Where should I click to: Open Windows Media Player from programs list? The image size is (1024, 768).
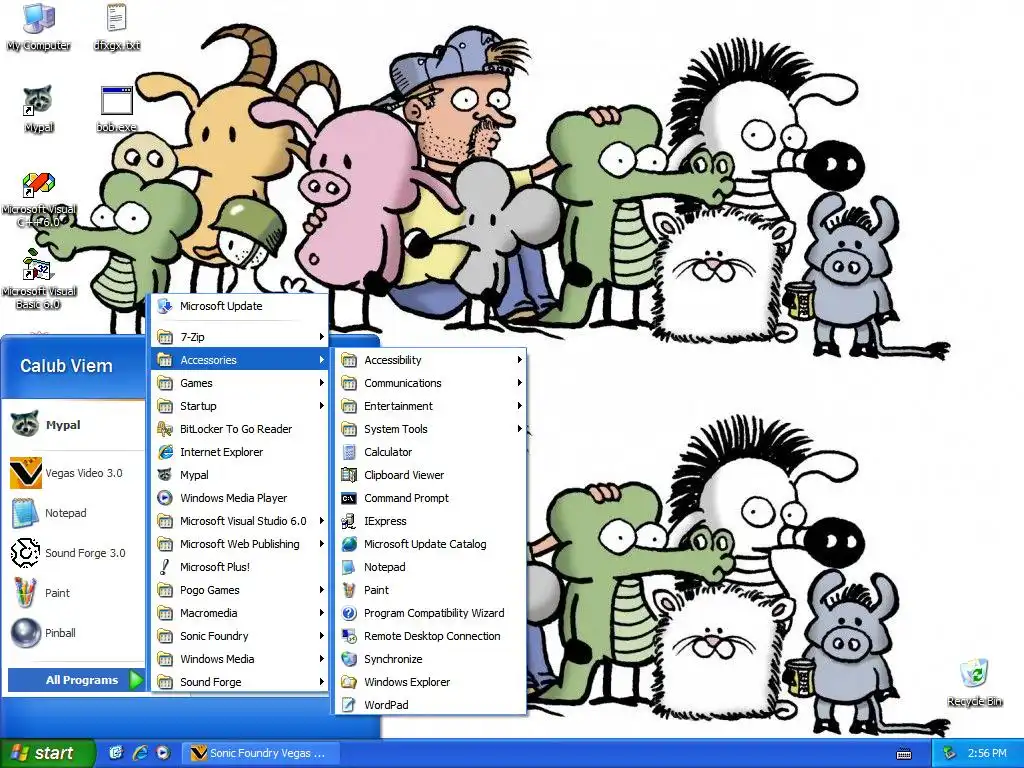(240, 498)
